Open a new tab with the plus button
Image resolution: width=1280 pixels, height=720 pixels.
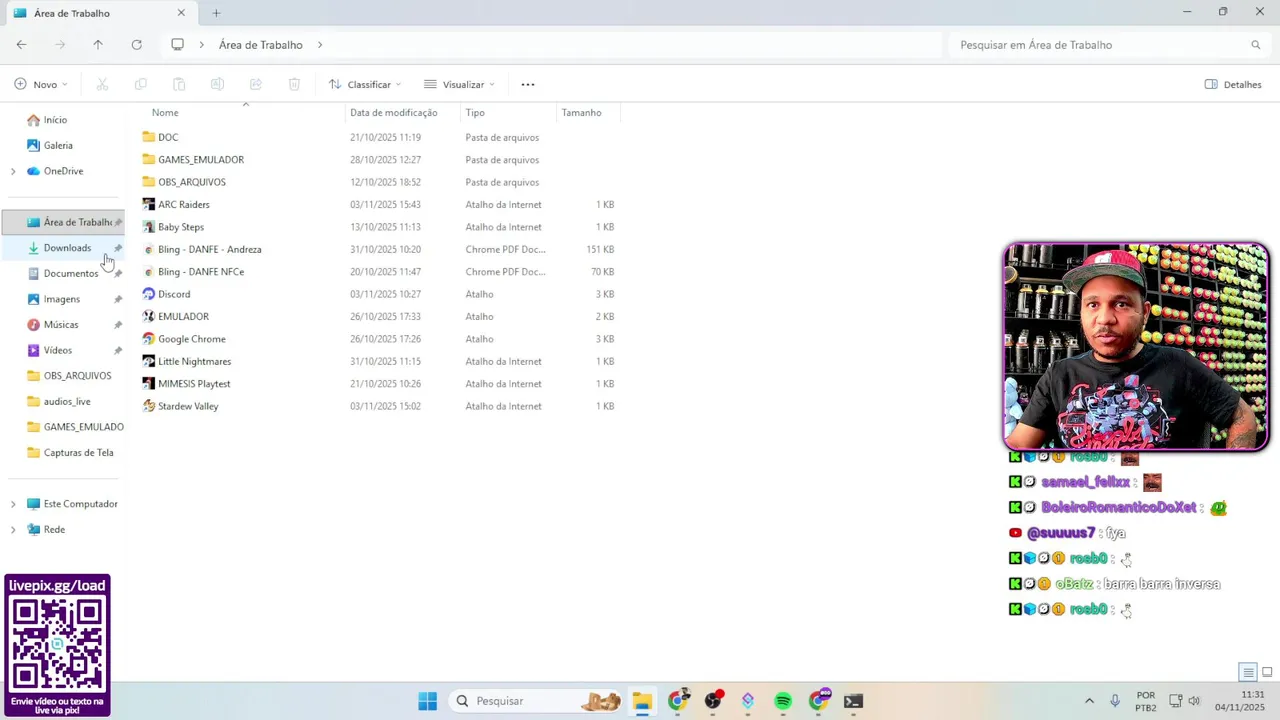click(216, 13)
